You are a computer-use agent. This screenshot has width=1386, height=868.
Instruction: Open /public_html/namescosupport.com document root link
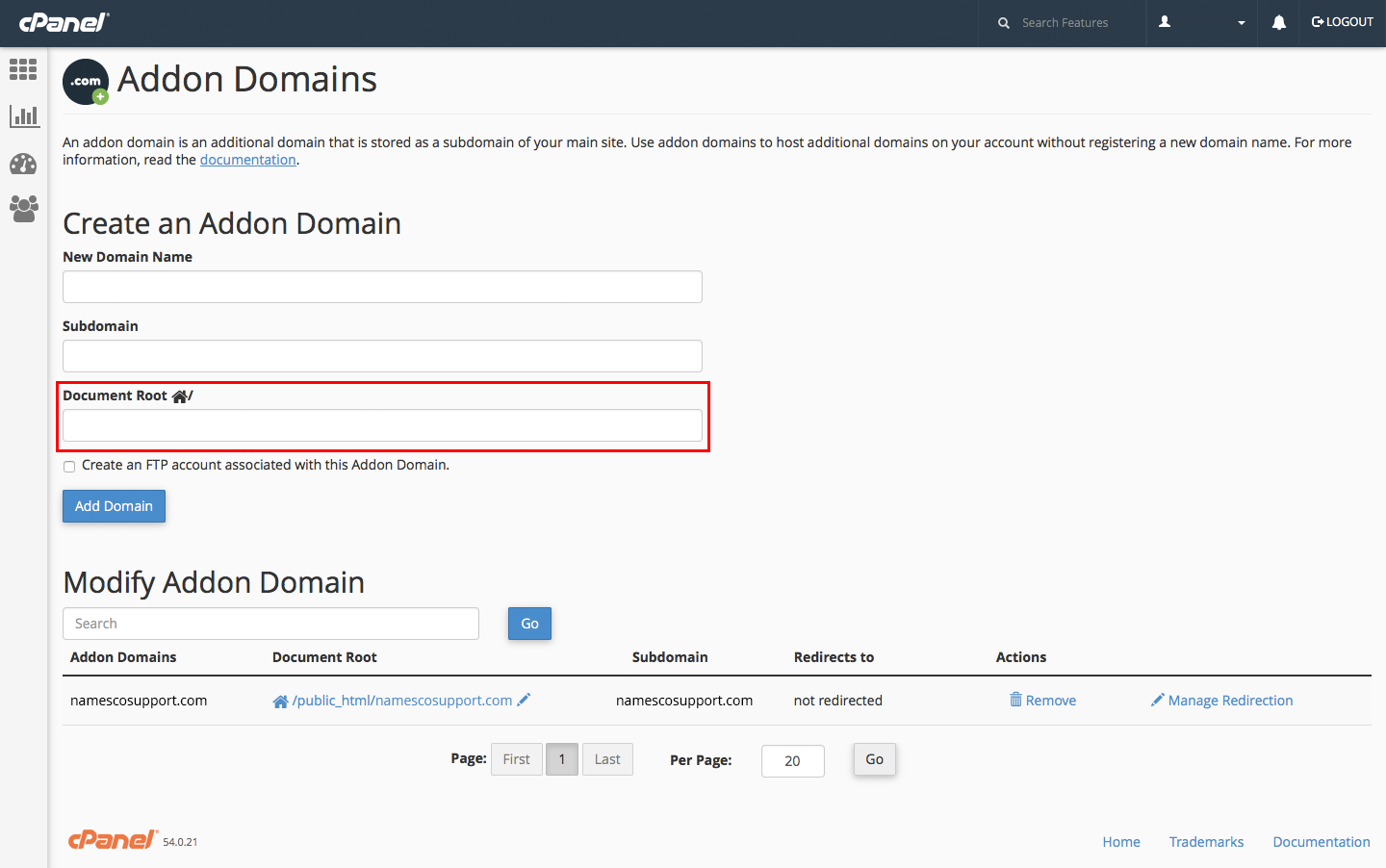[x=402, y=701]
